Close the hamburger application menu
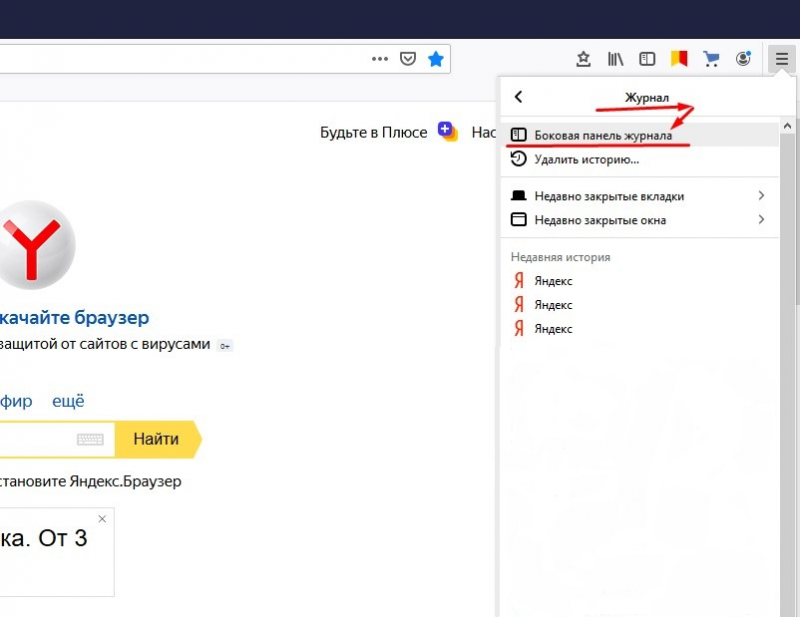 [x=782, y=59]
